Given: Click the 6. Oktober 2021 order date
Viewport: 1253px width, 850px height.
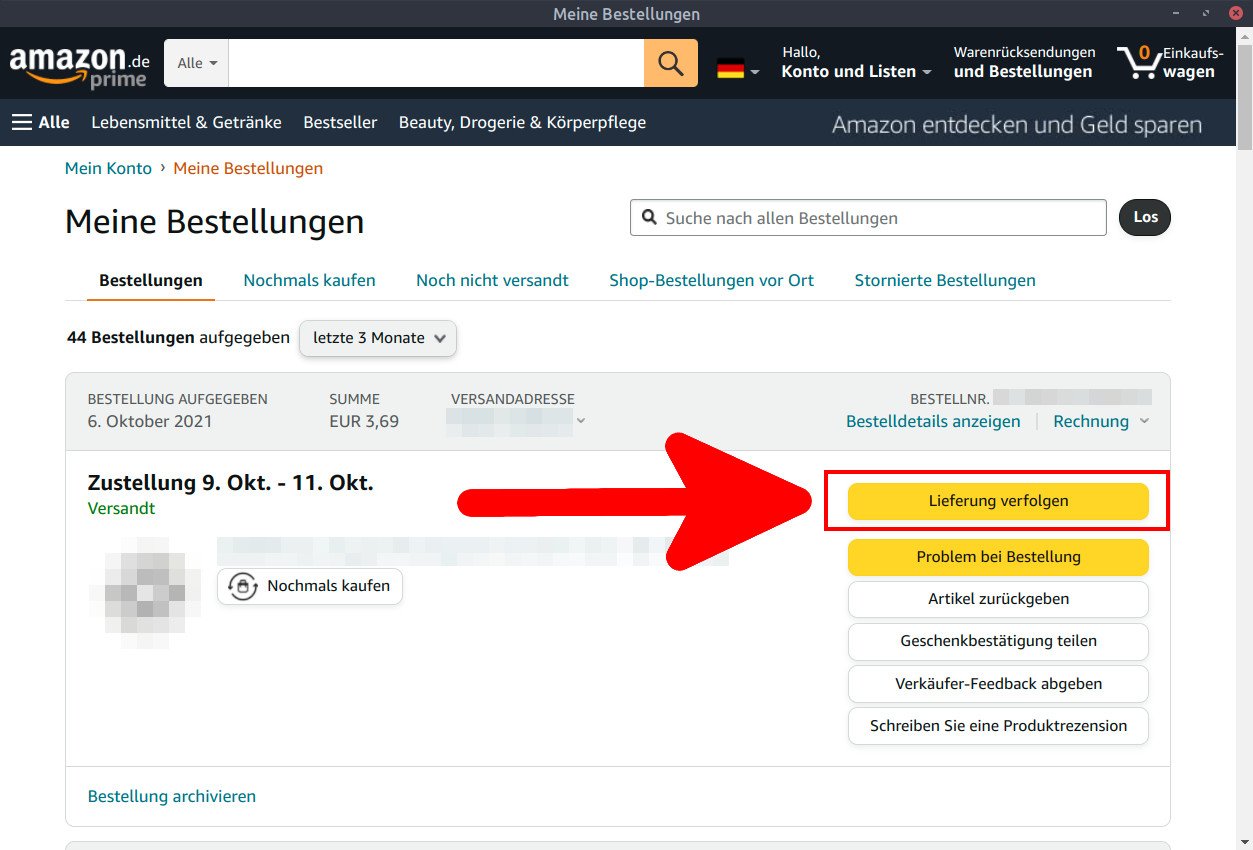Looking at the screenshot, I should (150, 421).
